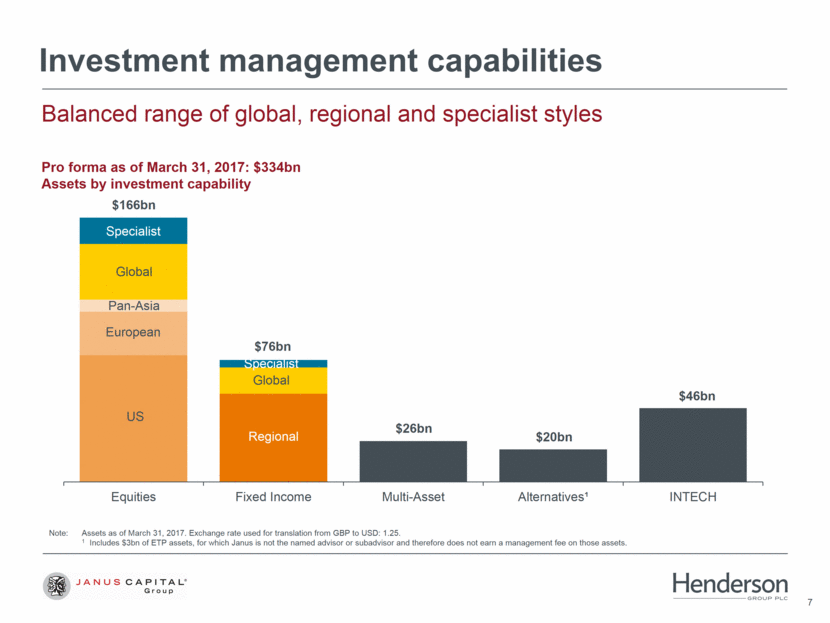Click the title Investment management capabilities
The width and height of the screenshot is (830, 623).
(x=321, y=60)
